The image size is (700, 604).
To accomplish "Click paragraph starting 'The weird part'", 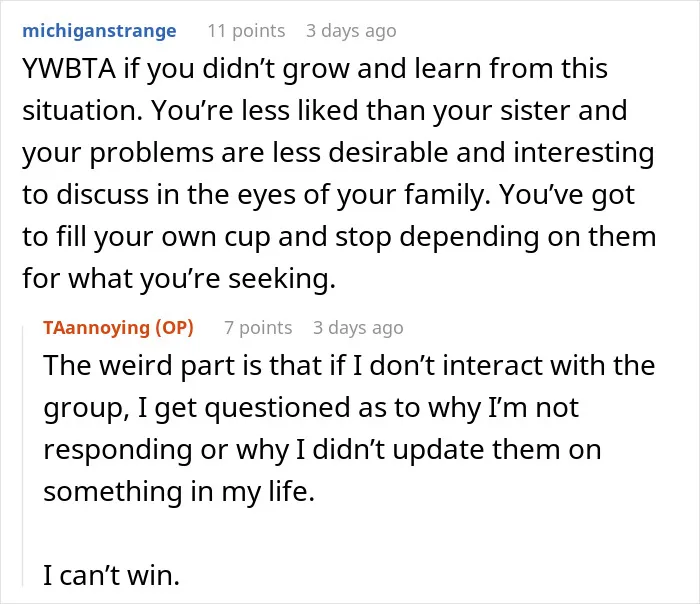I will [x=349, y=428].
